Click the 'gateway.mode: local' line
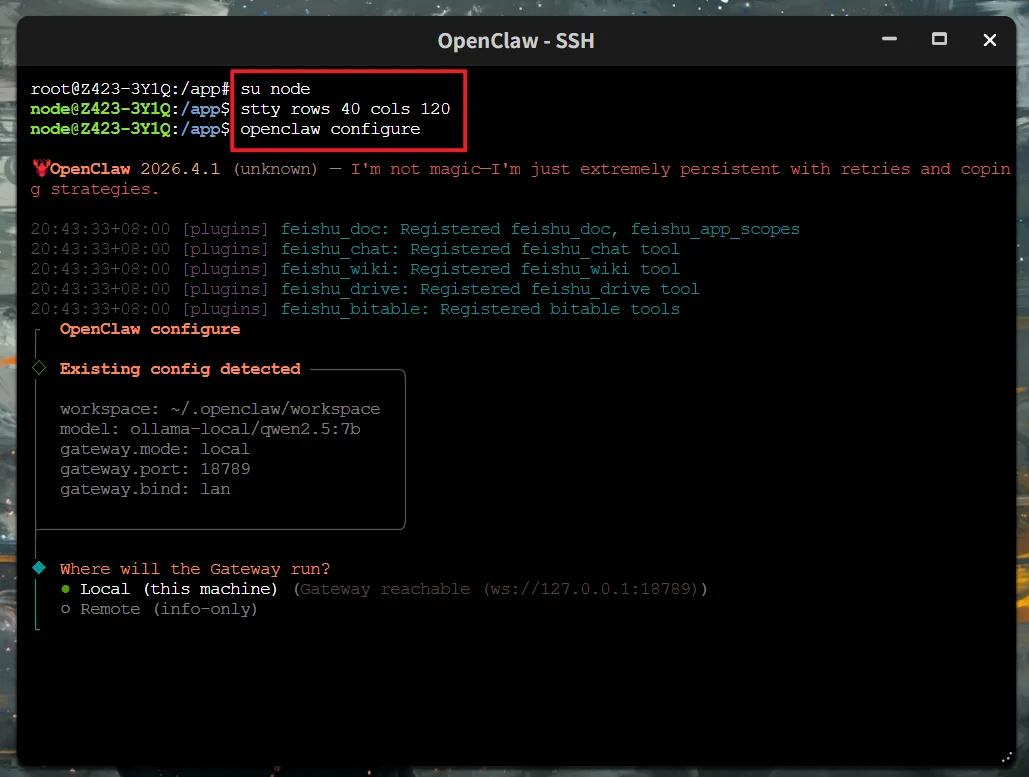This screenshot has height=777, width=1029. click(155, 449)
